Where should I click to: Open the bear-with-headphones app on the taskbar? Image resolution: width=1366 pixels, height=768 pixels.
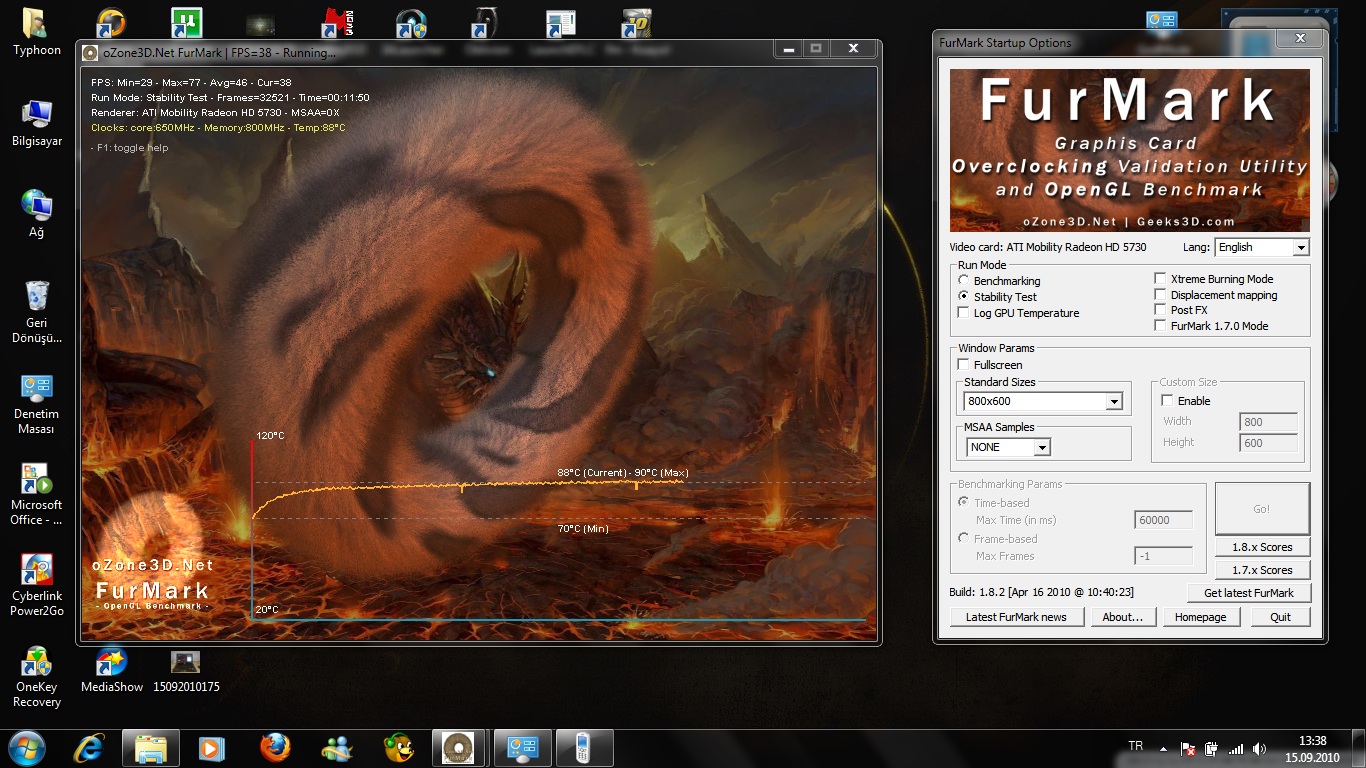pos(398,748)
